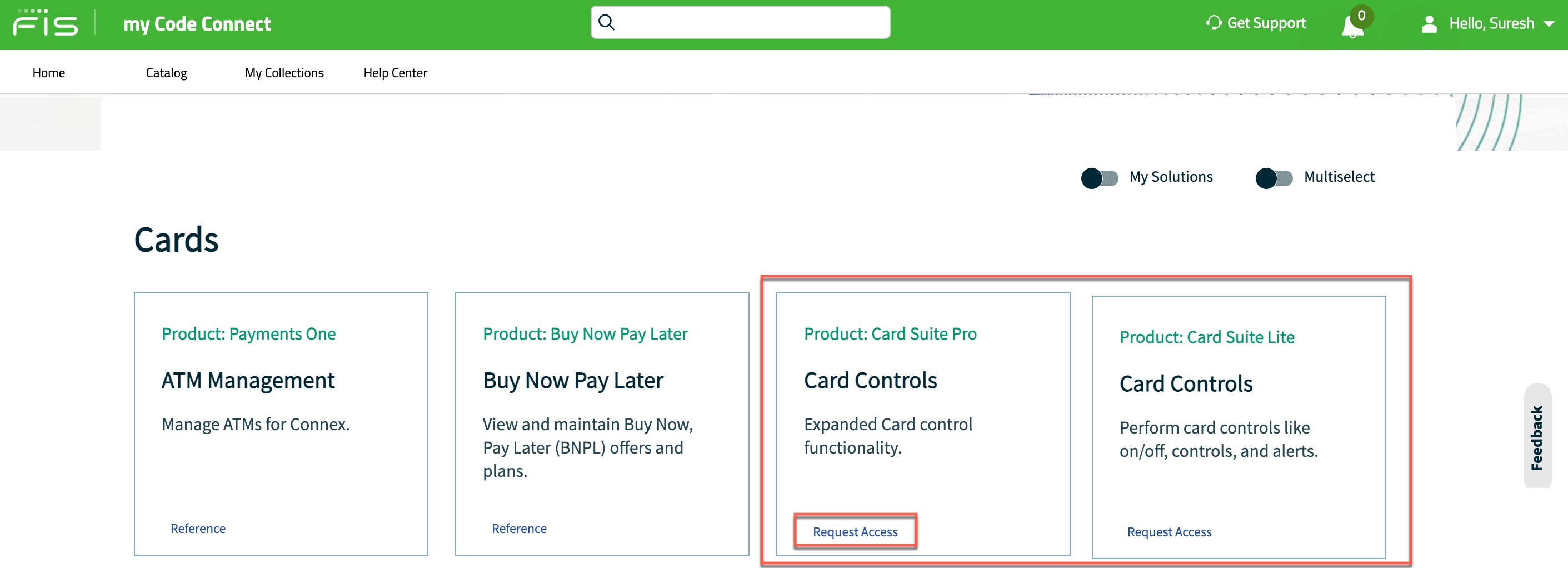Click Reference link under ATM Management
Viewport: 1568px width, 568px height.
click(x=198, y=529)
